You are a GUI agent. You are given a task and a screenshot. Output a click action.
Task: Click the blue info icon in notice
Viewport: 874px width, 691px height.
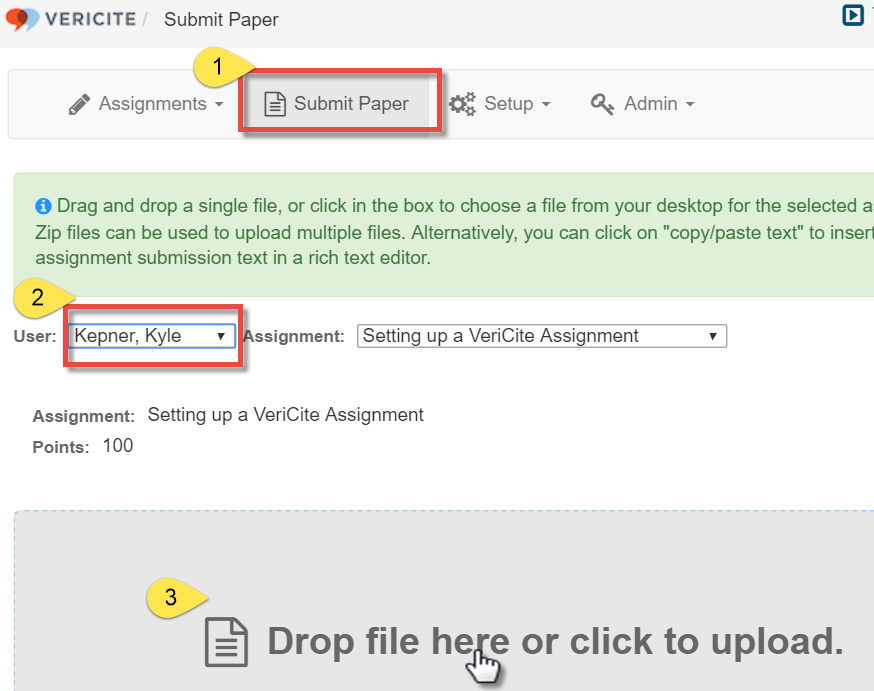tap(43, 206)
